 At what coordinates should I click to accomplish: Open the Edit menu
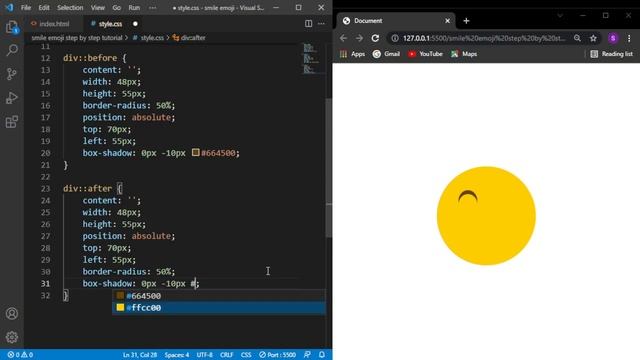tap(44, 7)
